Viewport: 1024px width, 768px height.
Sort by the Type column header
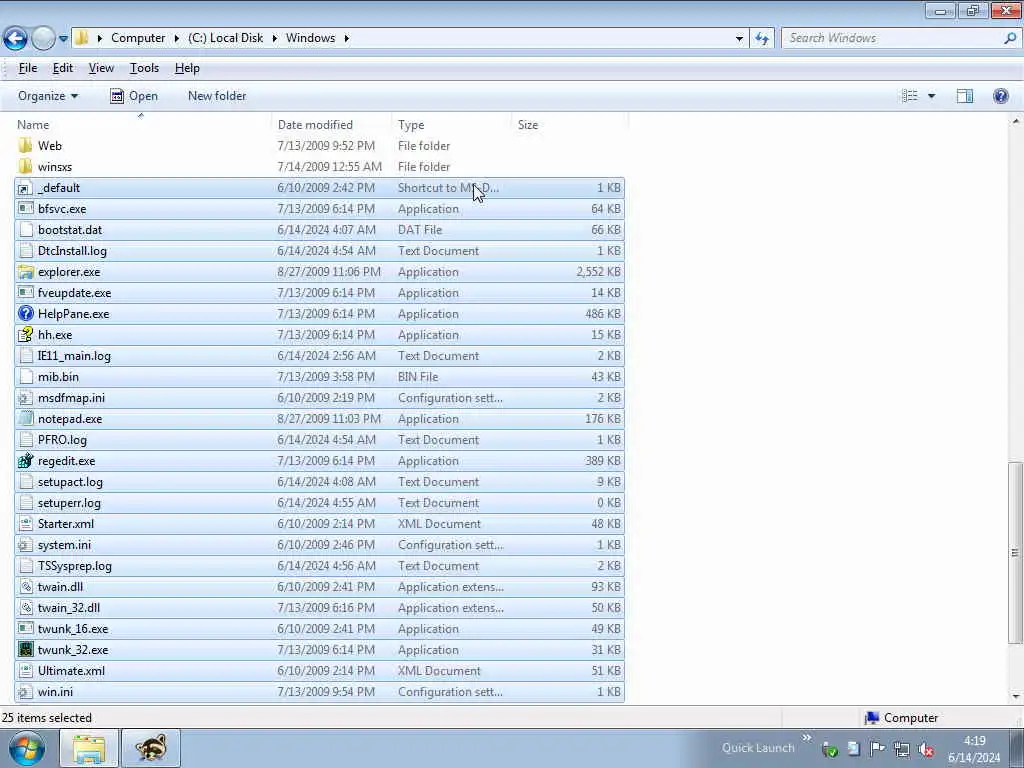pyautogui.click(x=411, y=124)
